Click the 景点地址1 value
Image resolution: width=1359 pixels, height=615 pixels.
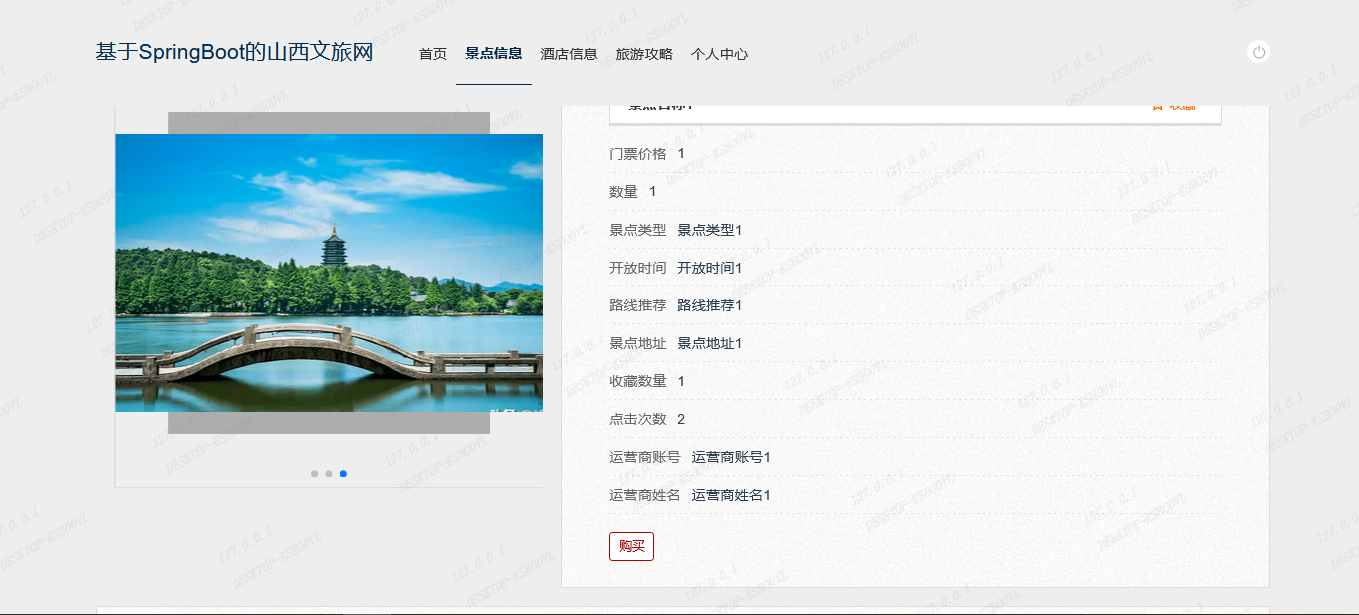point(710,343)
